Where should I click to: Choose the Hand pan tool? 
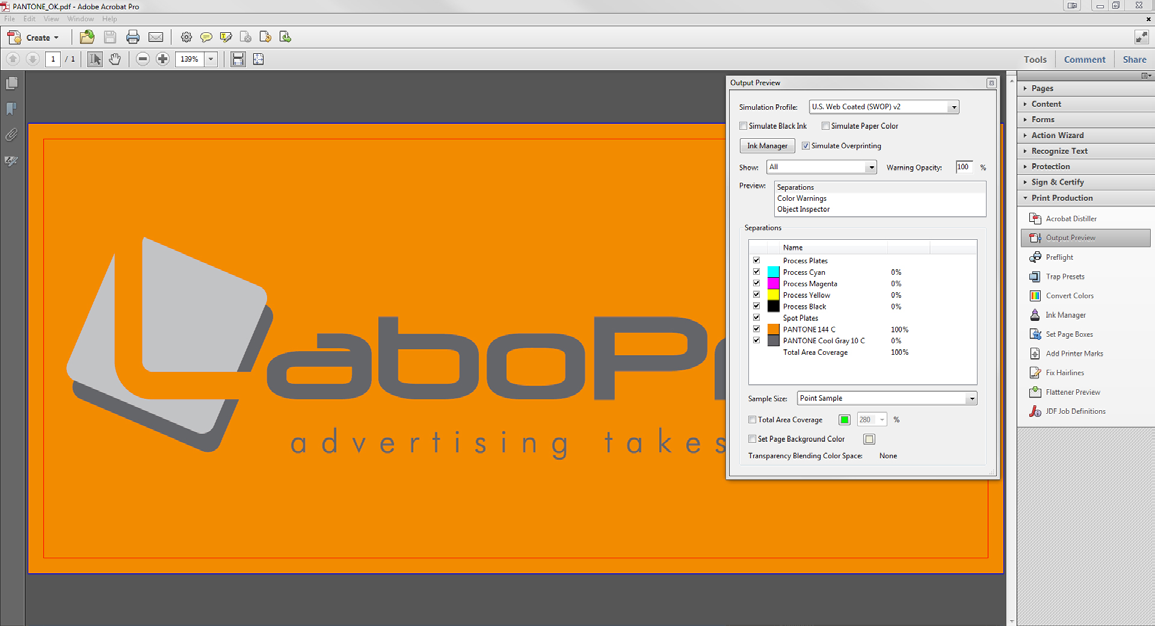[115, 59]
